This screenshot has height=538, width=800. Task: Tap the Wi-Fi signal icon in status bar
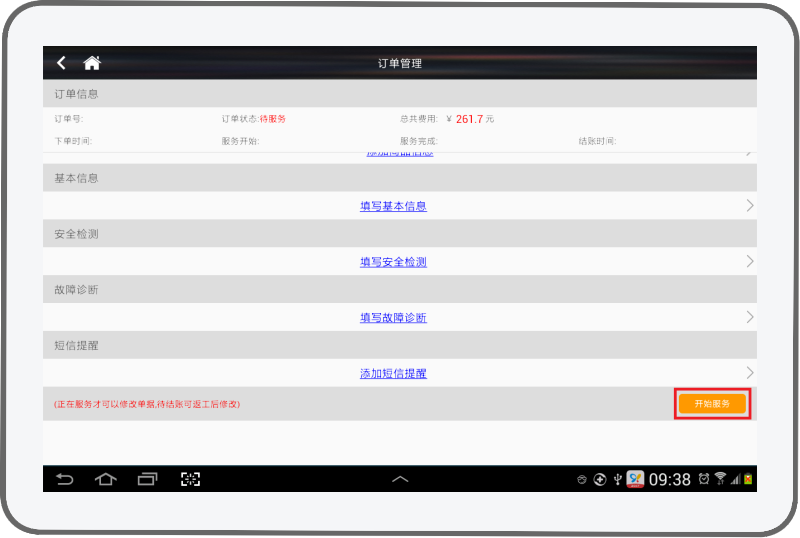pyautogui.click(x=720, y=479)
